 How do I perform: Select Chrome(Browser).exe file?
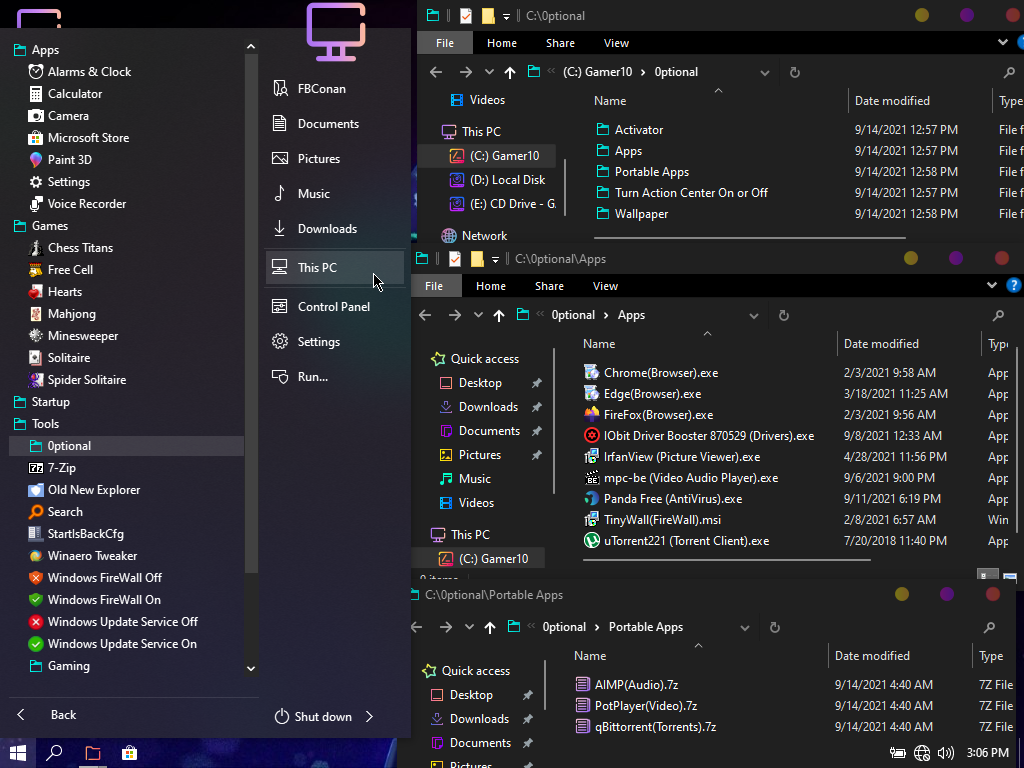coord(661,373)
